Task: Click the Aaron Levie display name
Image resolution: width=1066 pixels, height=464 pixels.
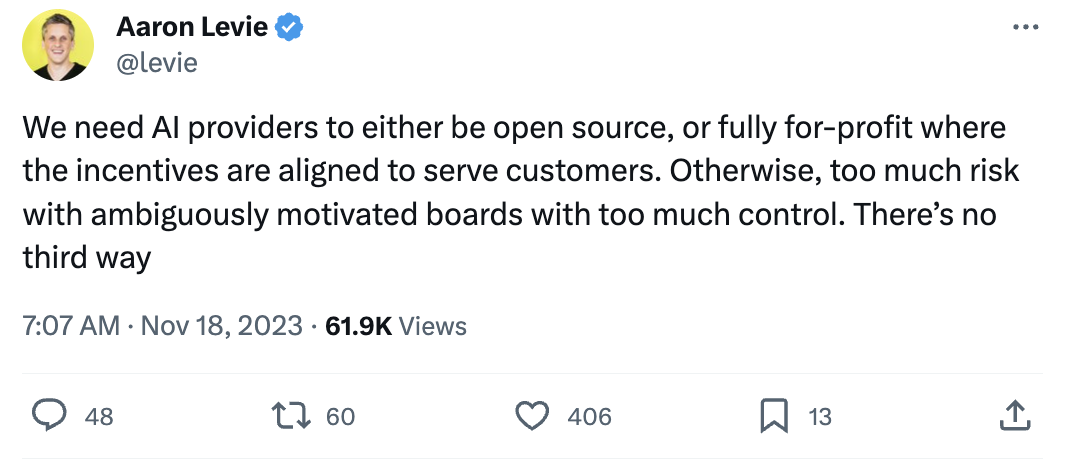Action: pos(192,27)
